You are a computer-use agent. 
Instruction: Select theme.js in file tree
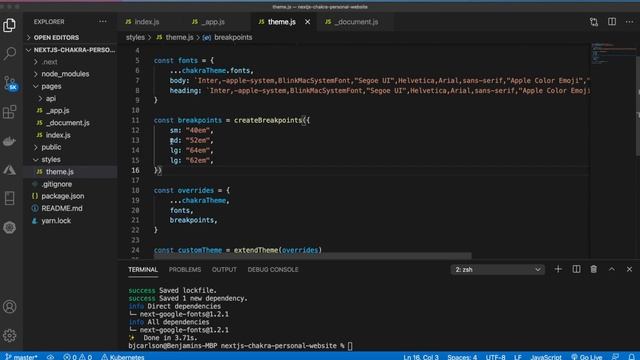(60, 171)
